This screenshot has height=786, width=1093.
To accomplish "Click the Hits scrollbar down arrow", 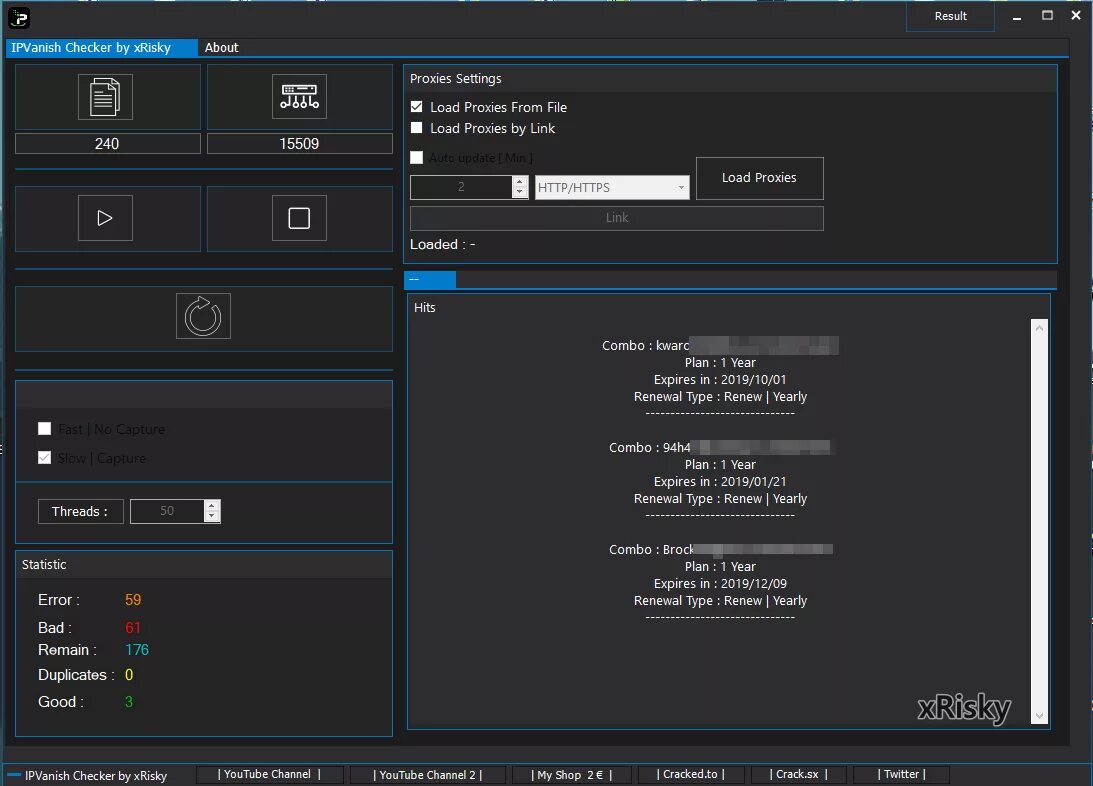I will point(1039,716).
